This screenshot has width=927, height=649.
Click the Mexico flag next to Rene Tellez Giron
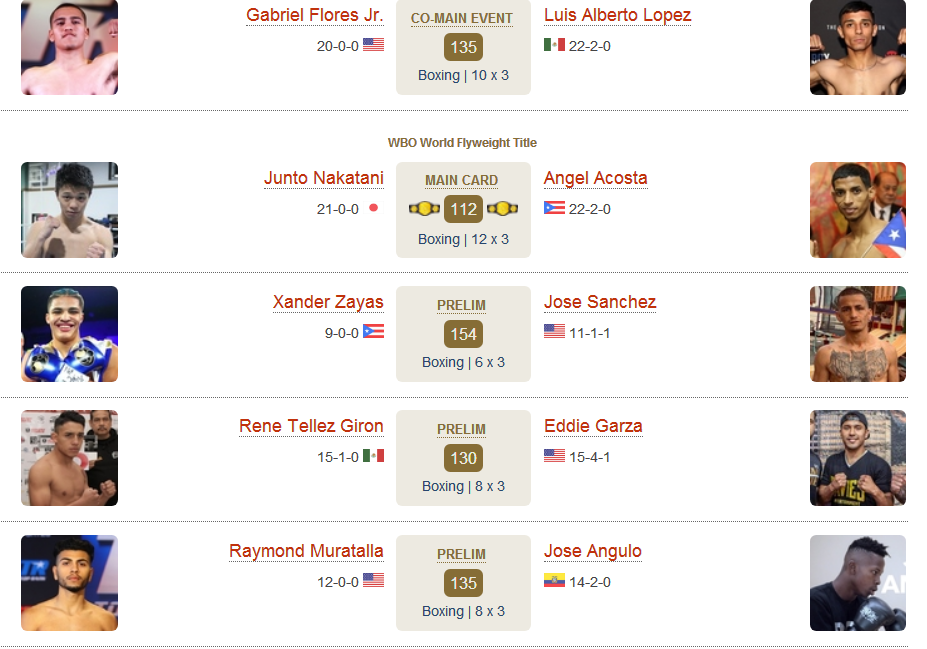pos(373,456)
